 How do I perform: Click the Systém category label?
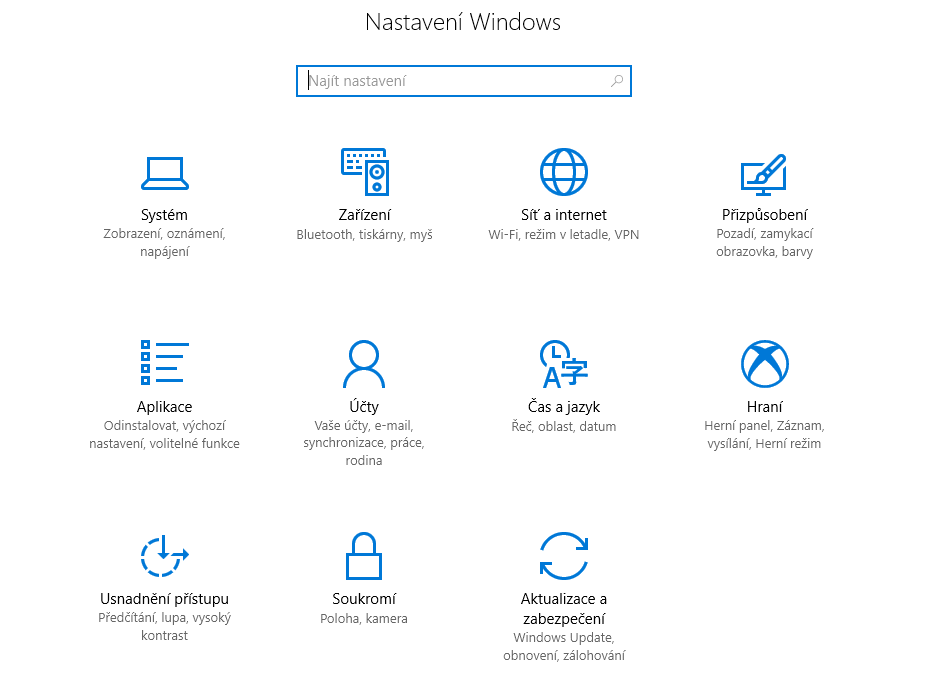tap(164, 215)
